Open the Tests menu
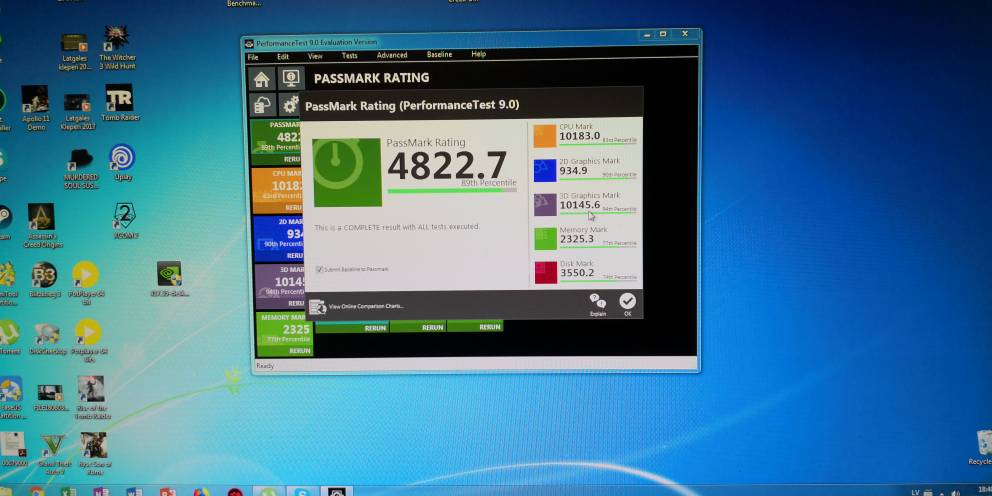992x496 pixels. [350, 56]
